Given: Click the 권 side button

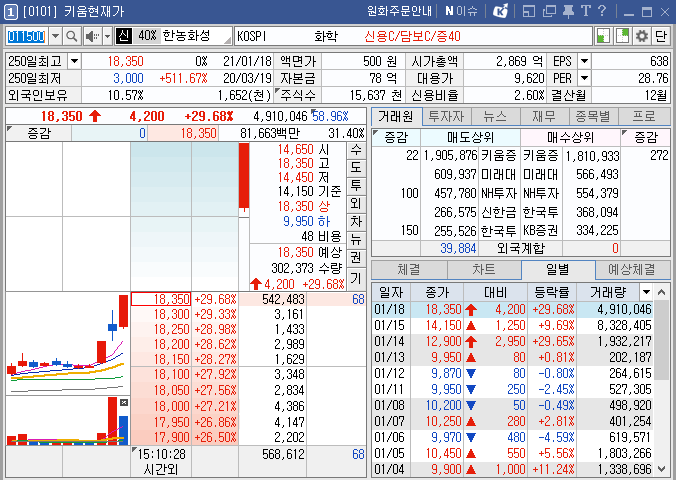Looking at the screenshot, I should tap(356, 257).
